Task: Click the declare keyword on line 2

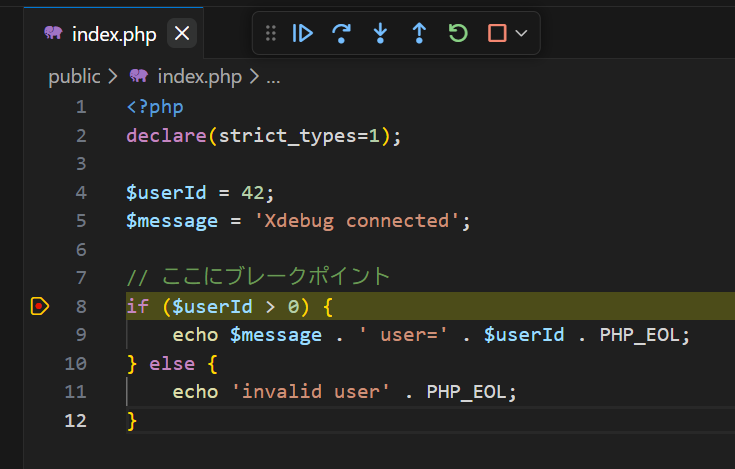Action: (166, 136)
